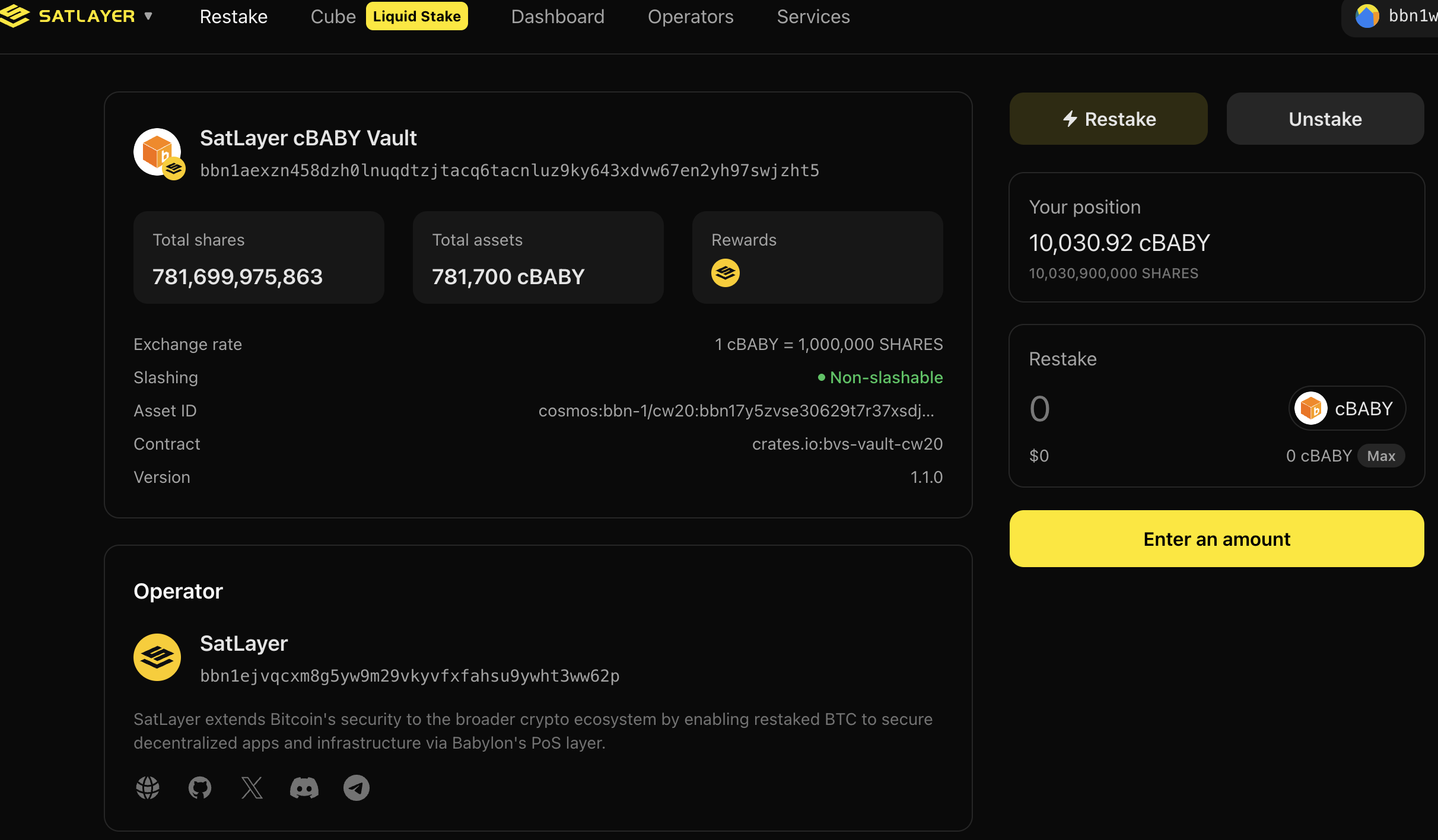Viewport: 1438px width, 840px height.
Task: Expand the SatLayer logo dropdown arrow
Action: click(149, 16)
